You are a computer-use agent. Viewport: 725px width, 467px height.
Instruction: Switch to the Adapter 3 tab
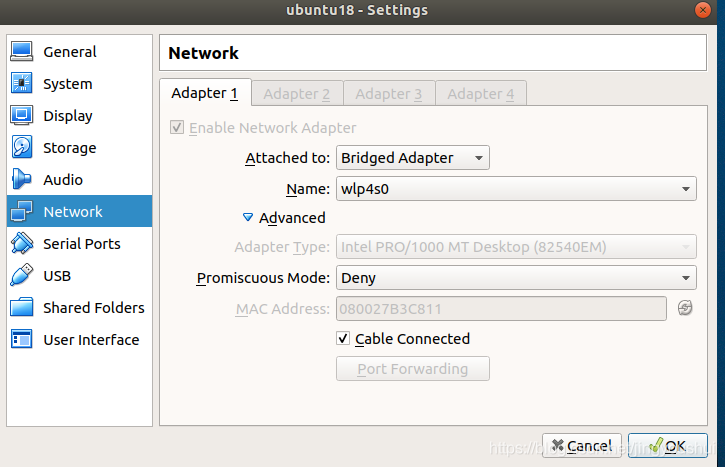coord(389,94)
